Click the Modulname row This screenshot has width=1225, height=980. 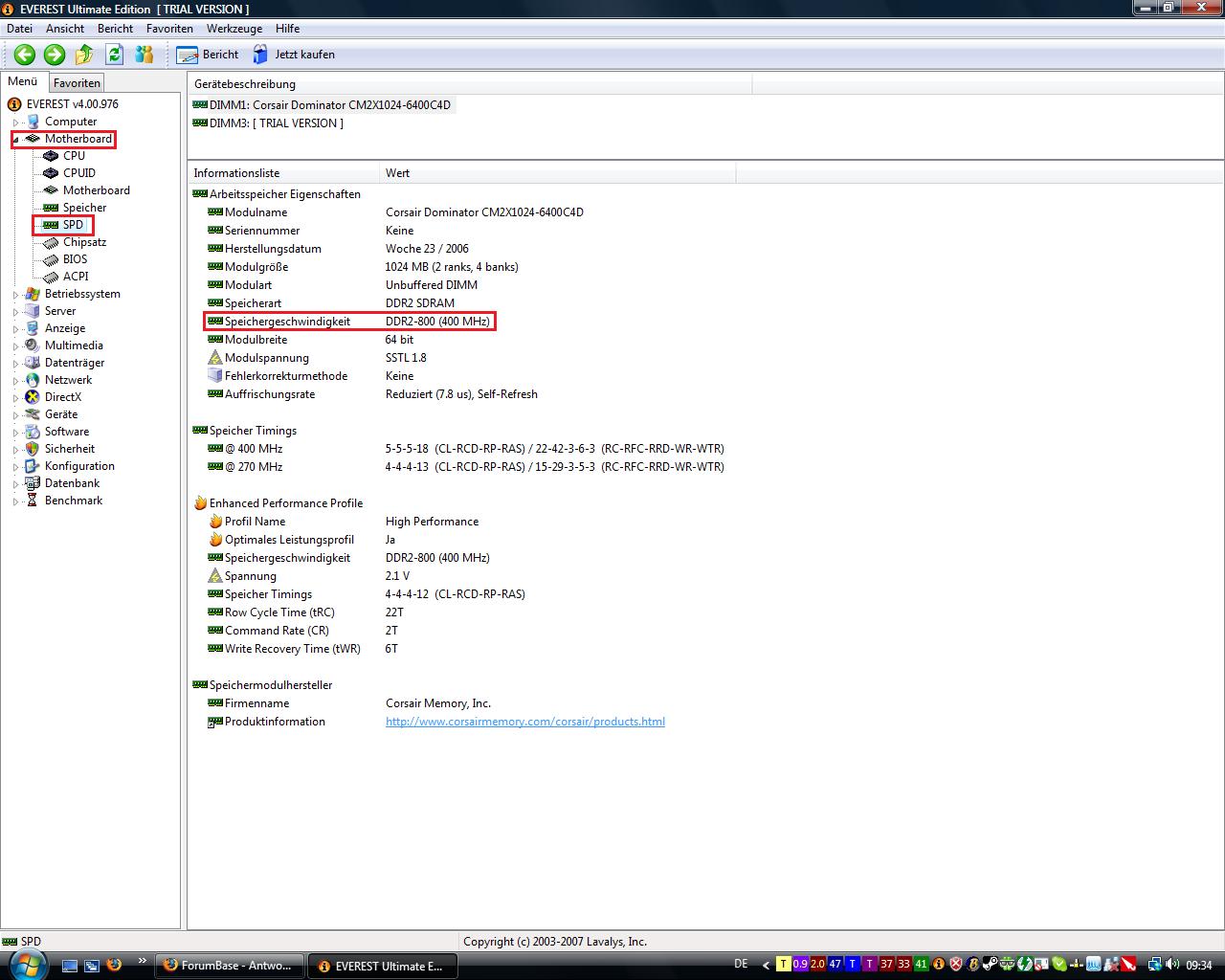click(396, 212)
